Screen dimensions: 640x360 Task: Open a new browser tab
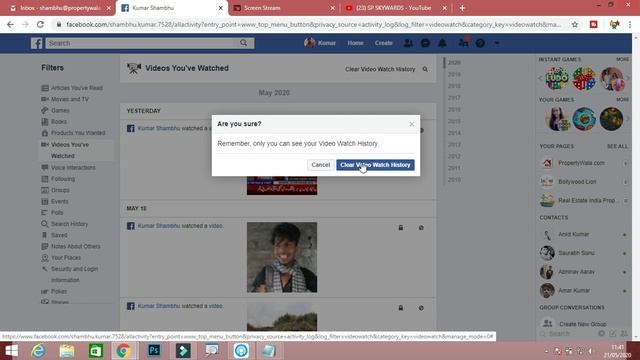pyautogui.click(x=462, y=8)
